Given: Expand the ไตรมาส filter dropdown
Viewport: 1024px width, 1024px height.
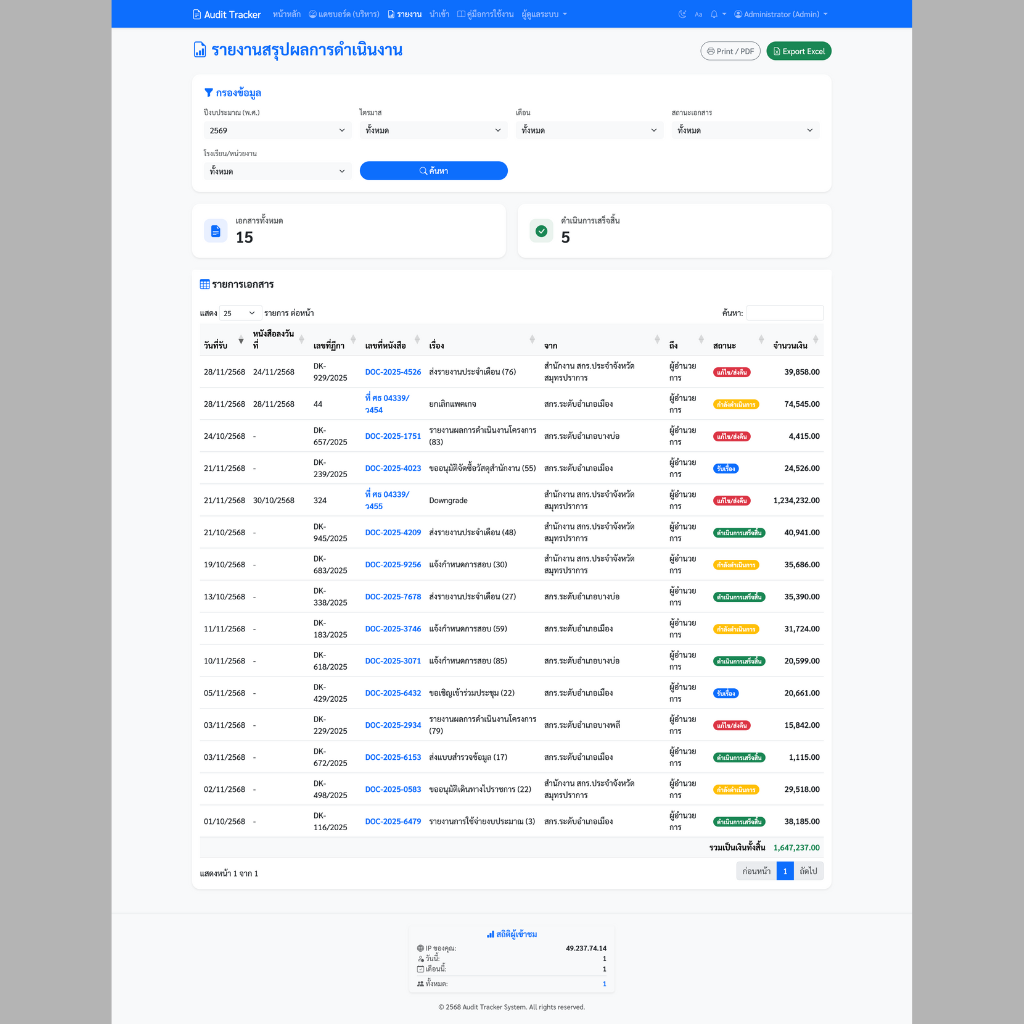Looking at the screenshot, I should pyautogui.click(x=433, y=130).
